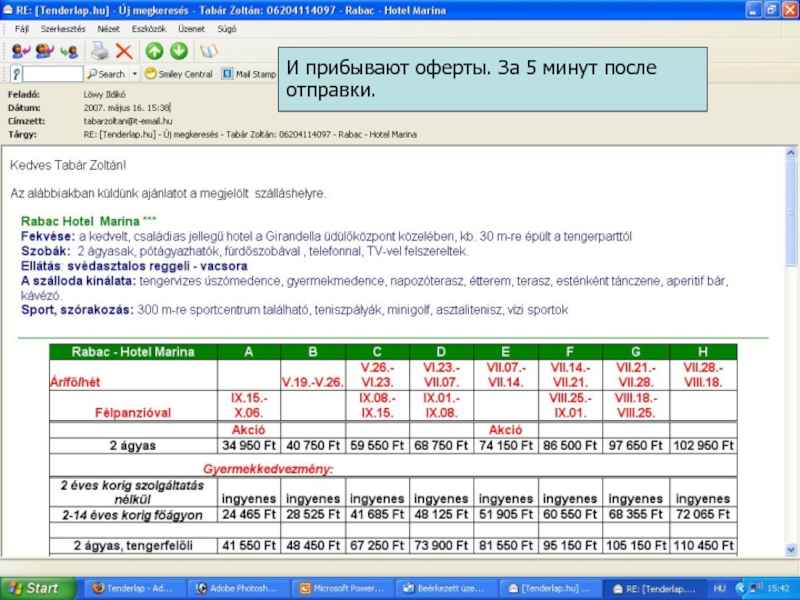This screenshot has height=600, width=800.
Task: Click the Mail Stamp button
Action: [249, 74]
